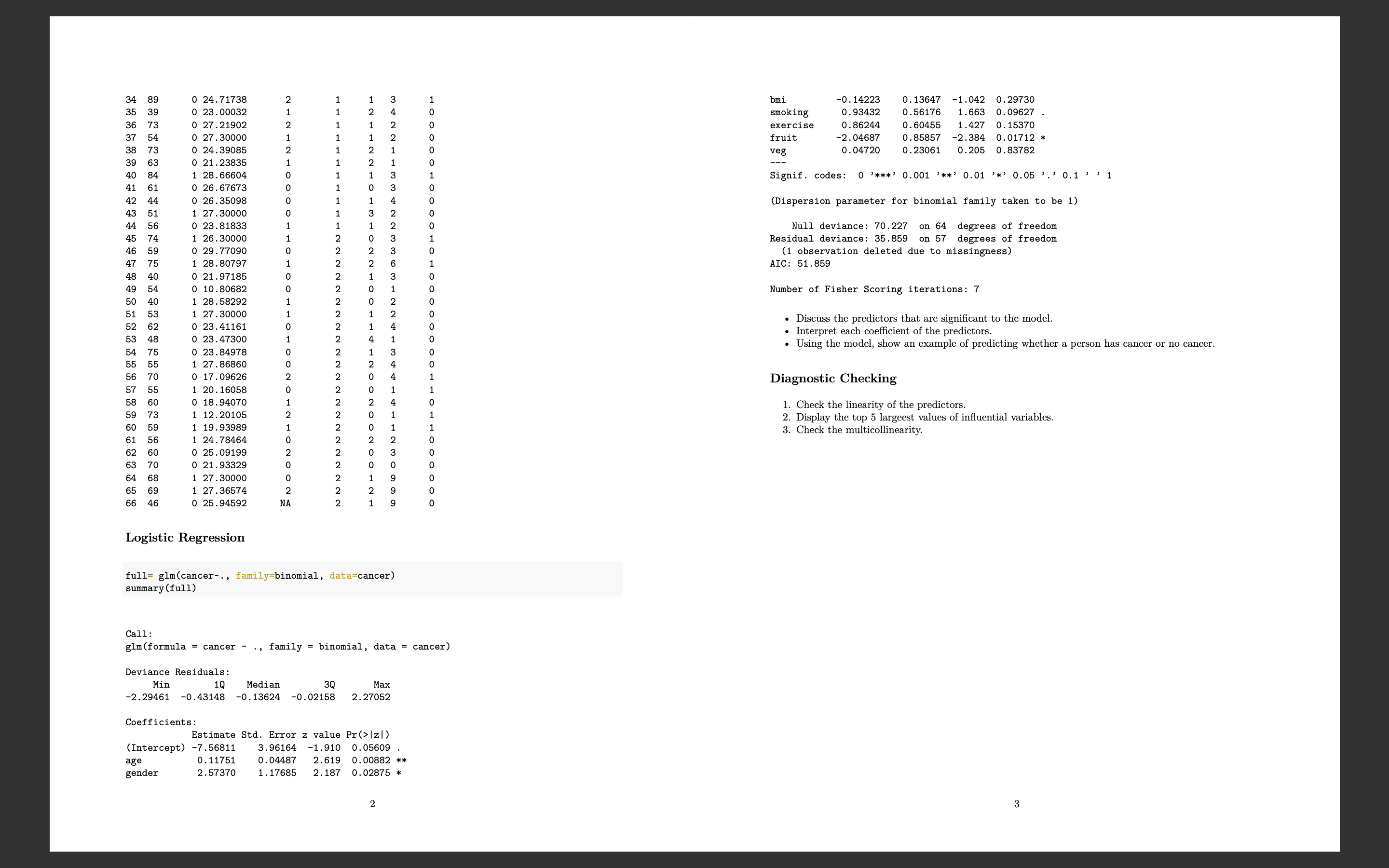Click the AIC: 51.859 line
This screenshot has height=868, width=1389.
(800, 263)
